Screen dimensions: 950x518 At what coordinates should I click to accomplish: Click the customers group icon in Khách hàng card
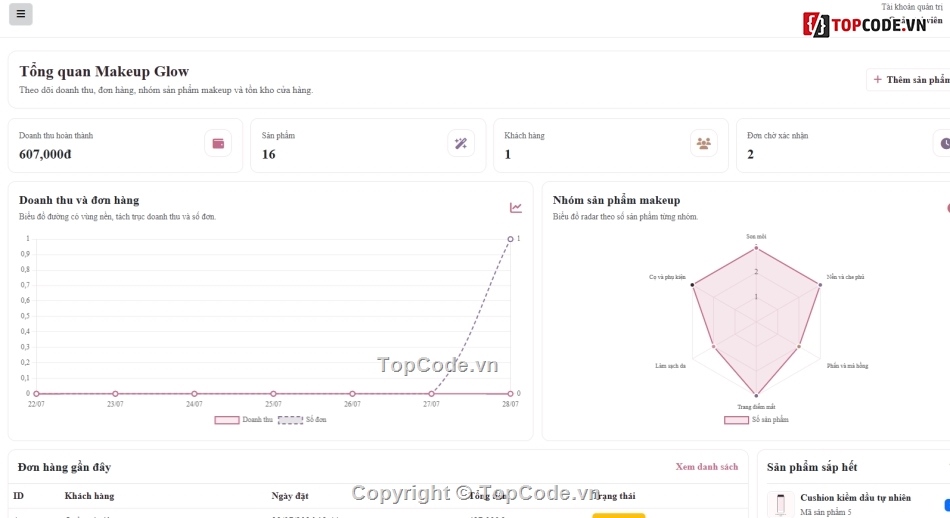(703, 144)
